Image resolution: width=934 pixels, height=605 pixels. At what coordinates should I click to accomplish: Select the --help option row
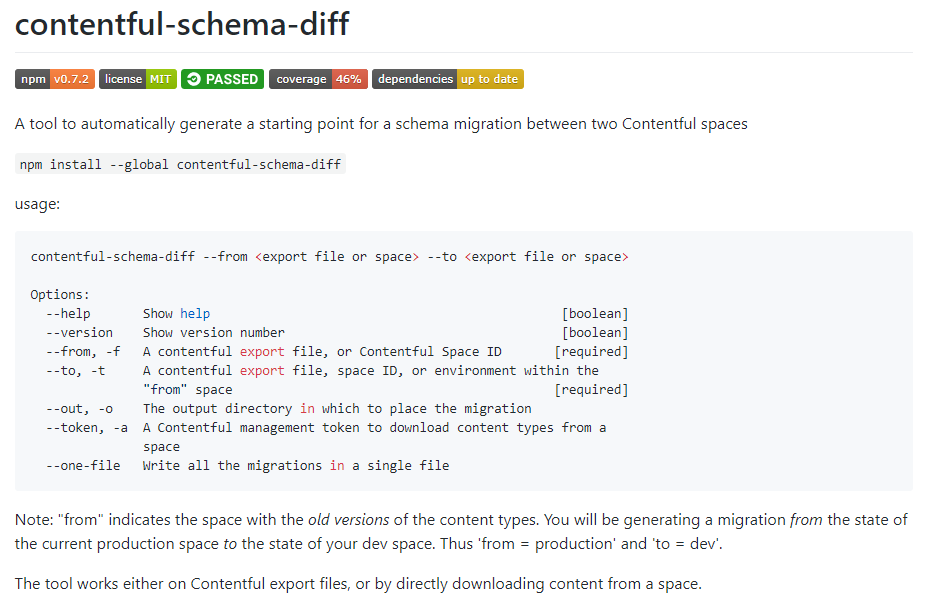click(x=337, y=314)
